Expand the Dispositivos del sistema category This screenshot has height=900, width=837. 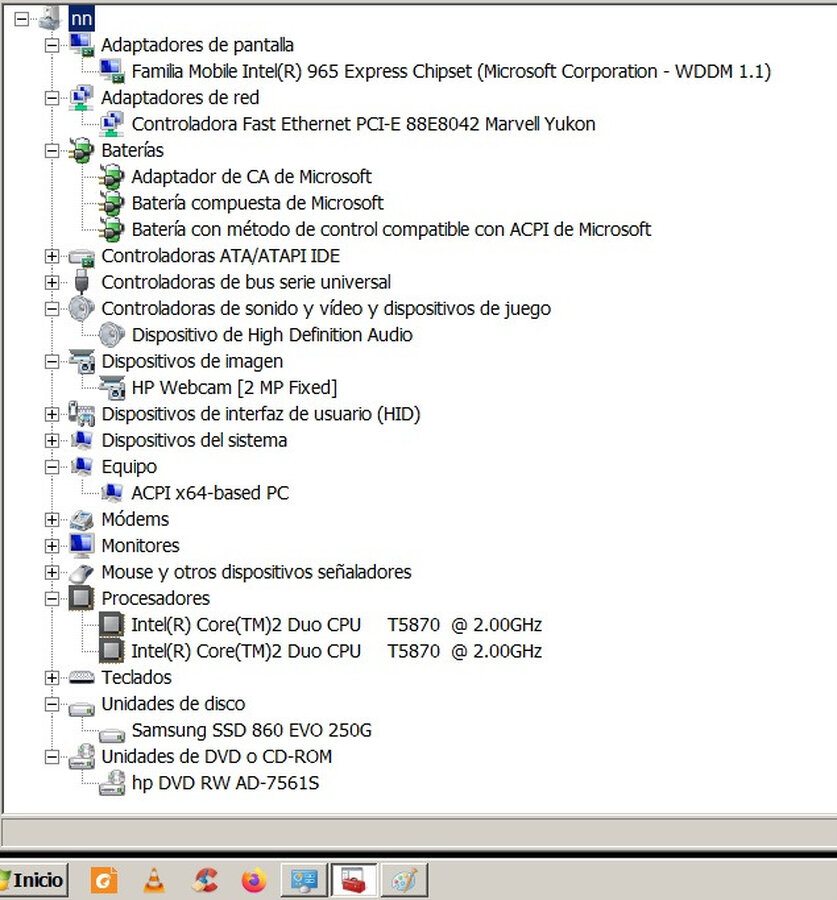[x=52, y=440]
